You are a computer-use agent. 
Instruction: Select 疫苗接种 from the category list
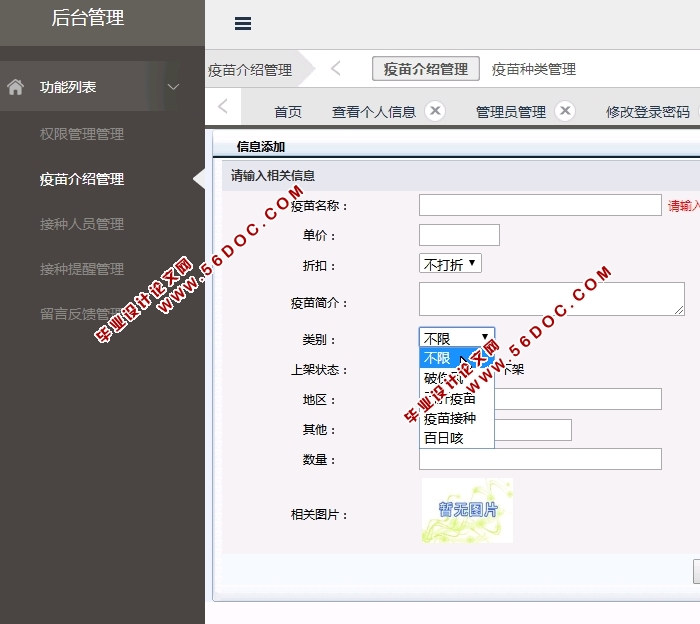pyautogui.click(x=450, y=418)
